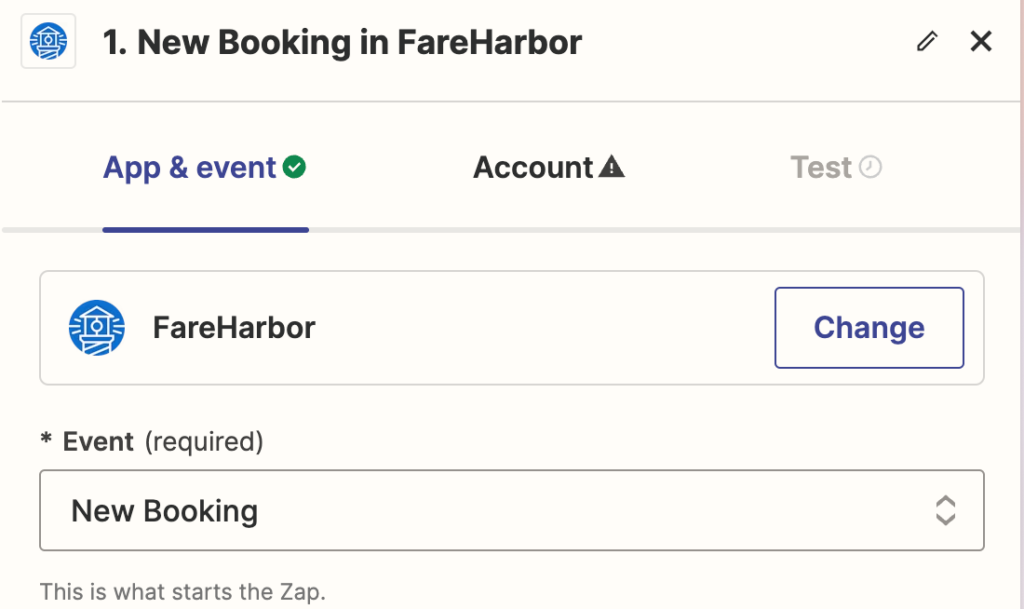Click the FareHarbor lighthouse icon in app card

point(97,328)
